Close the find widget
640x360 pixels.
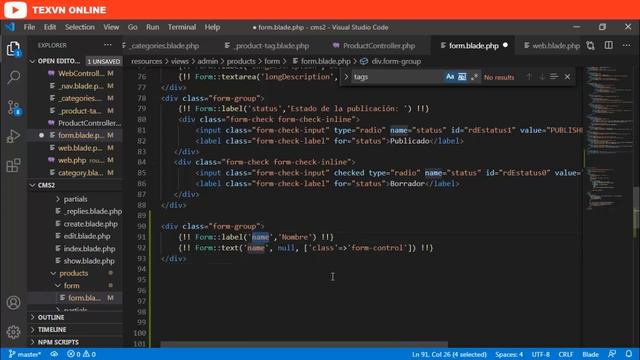tap(567, 77)
